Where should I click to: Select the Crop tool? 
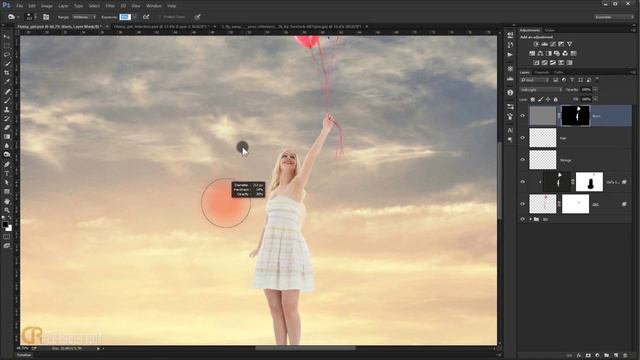pos(7,73)
